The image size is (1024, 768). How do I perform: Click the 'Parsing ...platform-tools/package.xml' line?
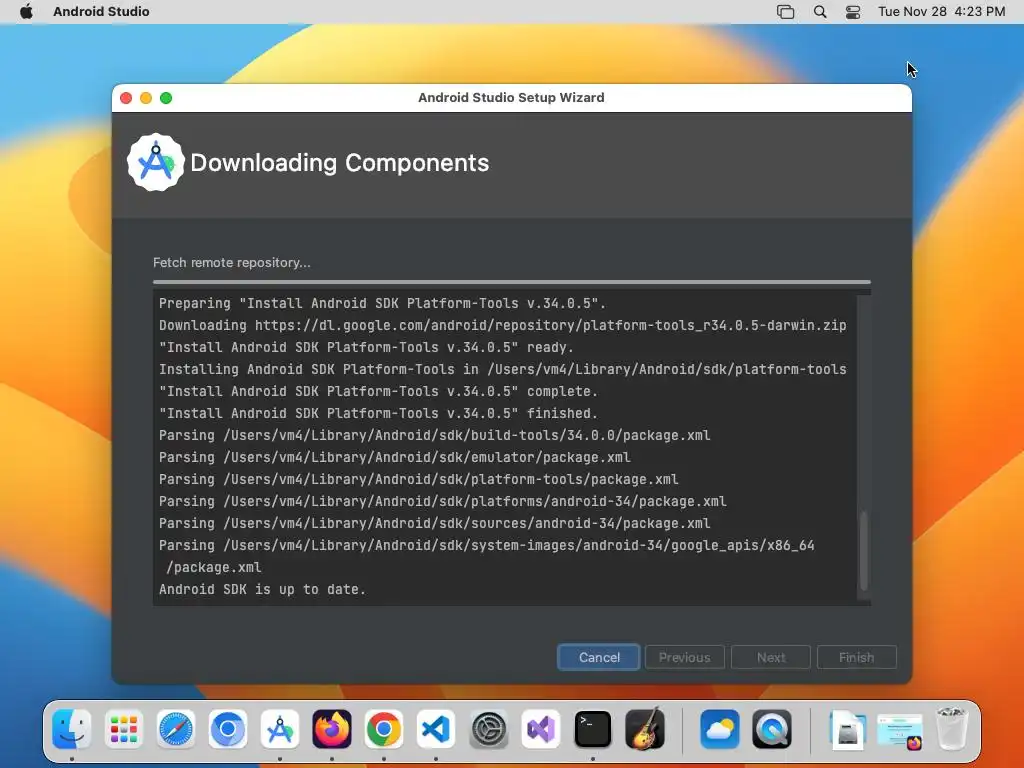coord(419,479)
